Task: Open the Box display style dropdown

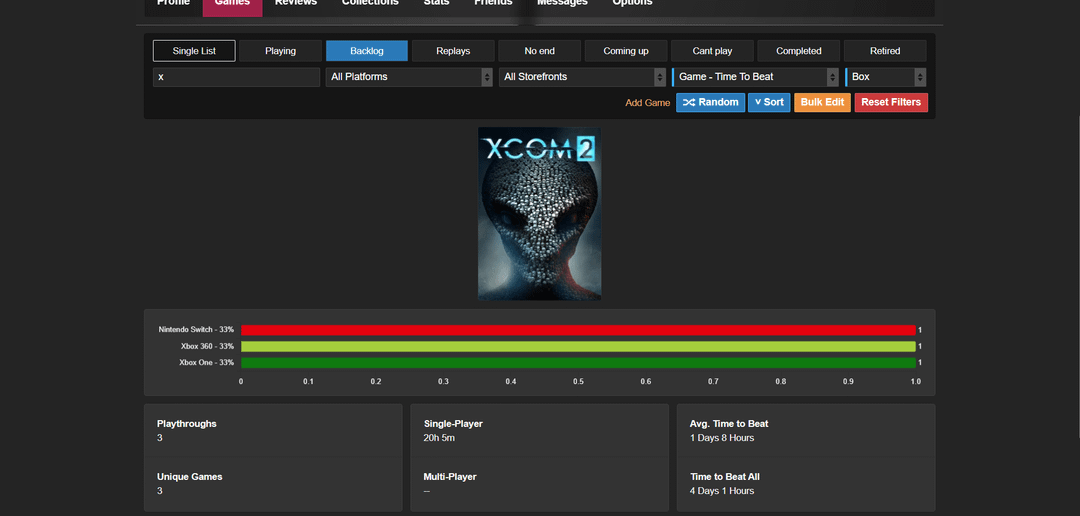Action: tap(886, 77)
